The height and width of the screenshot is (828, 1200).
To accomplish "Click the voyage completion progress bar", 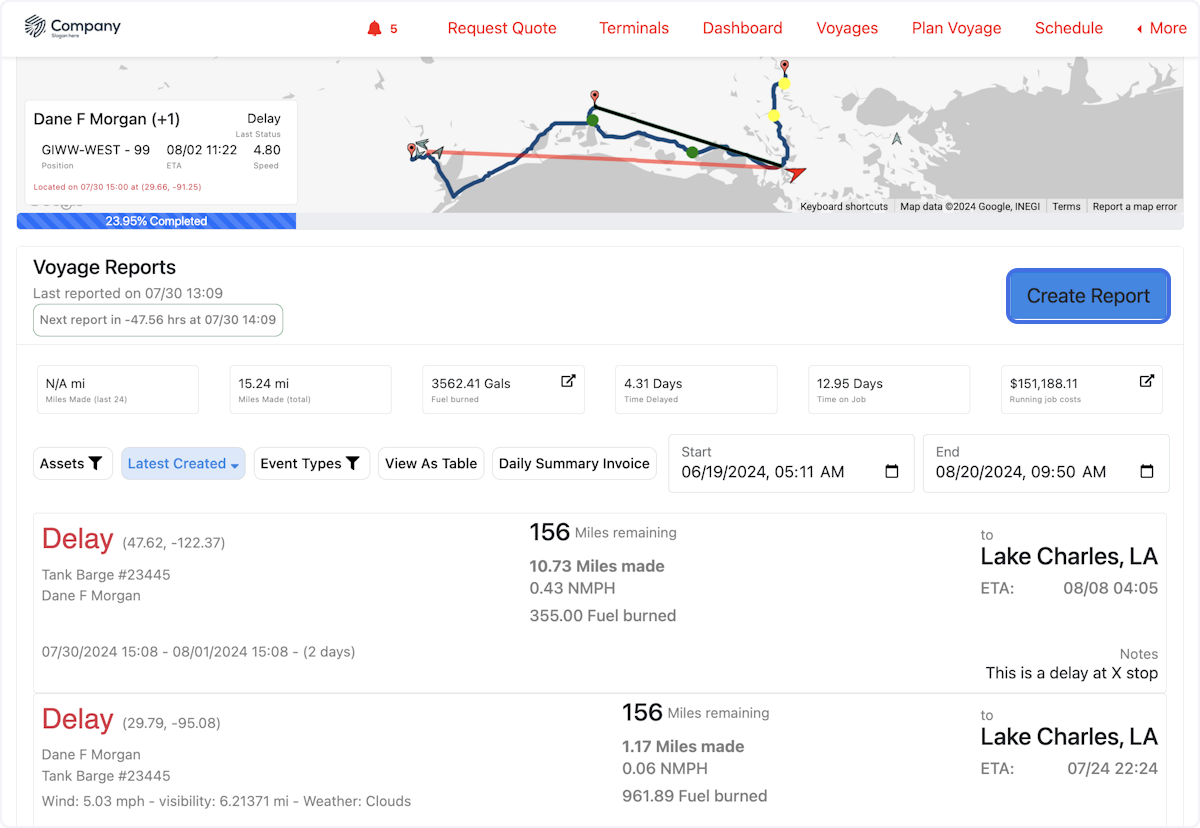I will 156,221.
